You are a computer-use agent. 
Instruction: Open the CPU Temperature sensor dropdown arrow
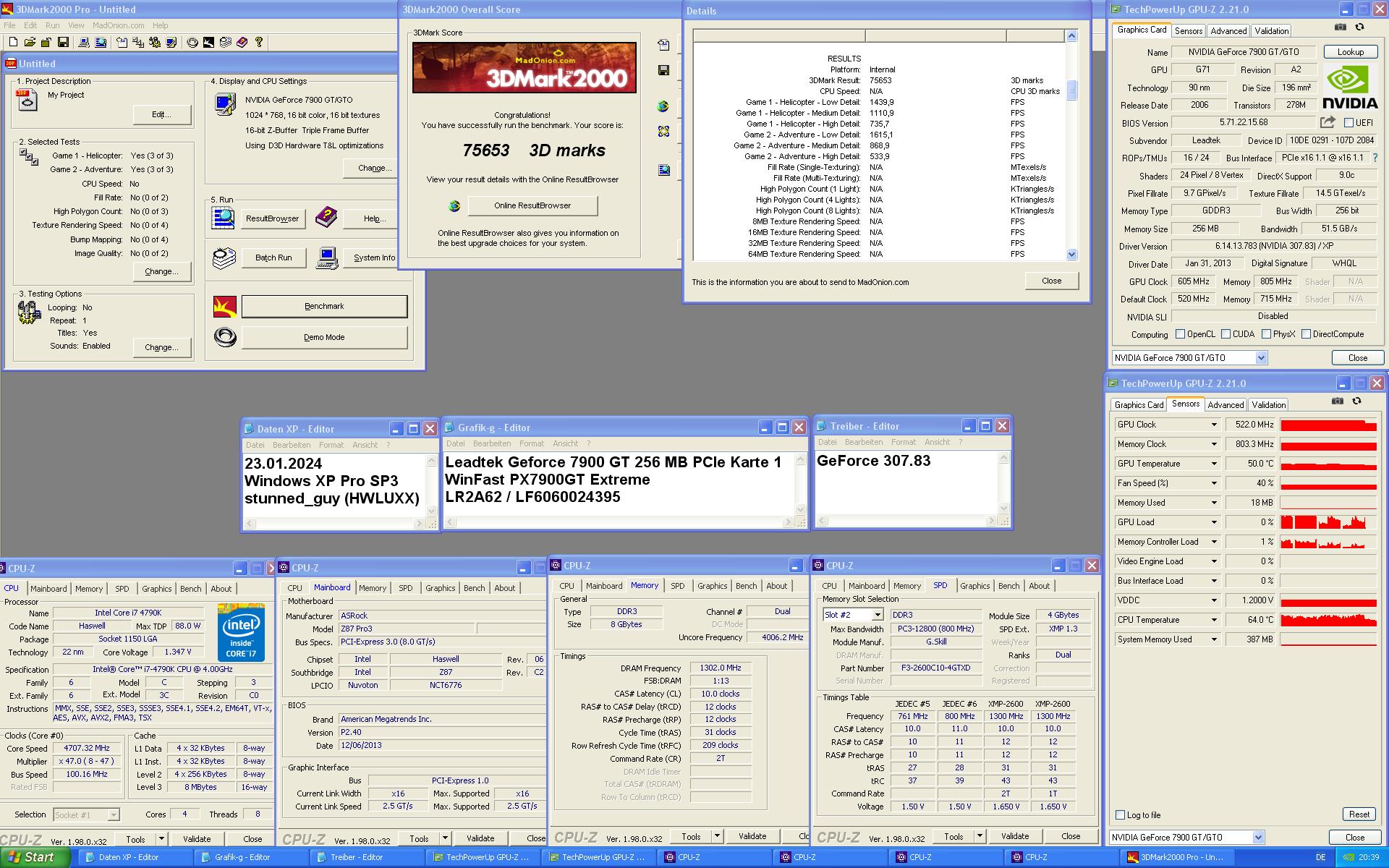tap(1214, 620)
